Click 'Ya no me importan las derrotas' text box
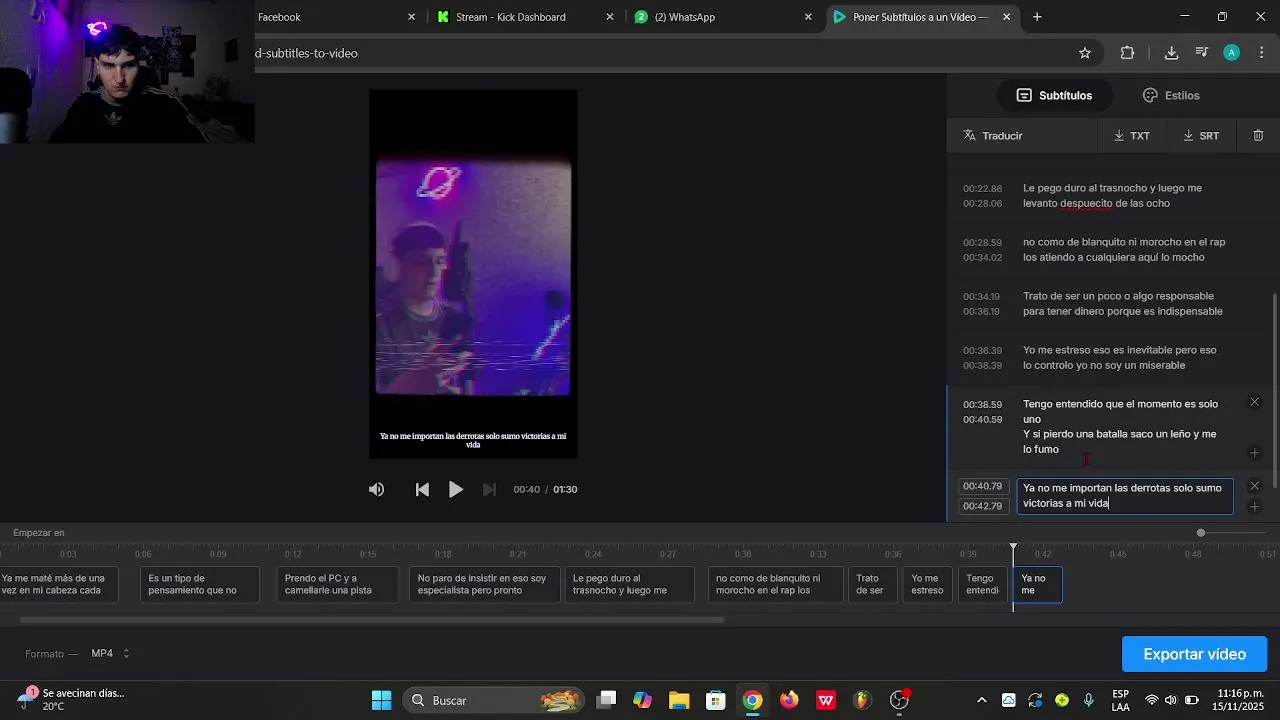 pos(1125,496)
